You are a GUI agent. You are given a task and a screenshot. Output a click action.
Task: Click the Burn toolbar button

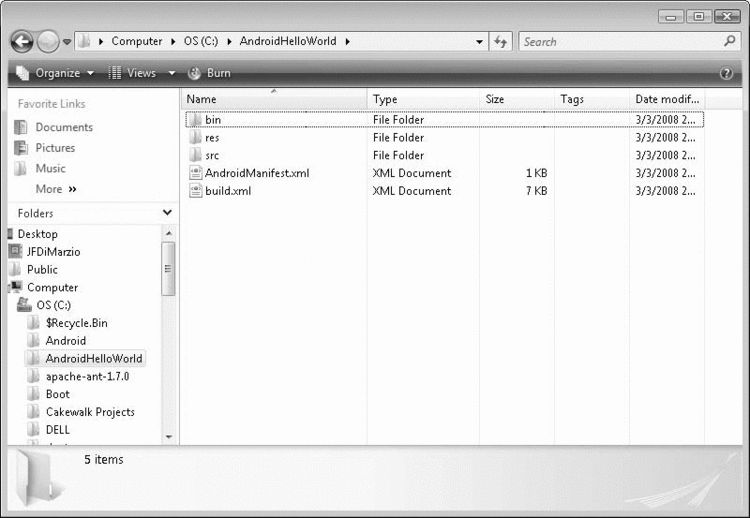(209, 73)
